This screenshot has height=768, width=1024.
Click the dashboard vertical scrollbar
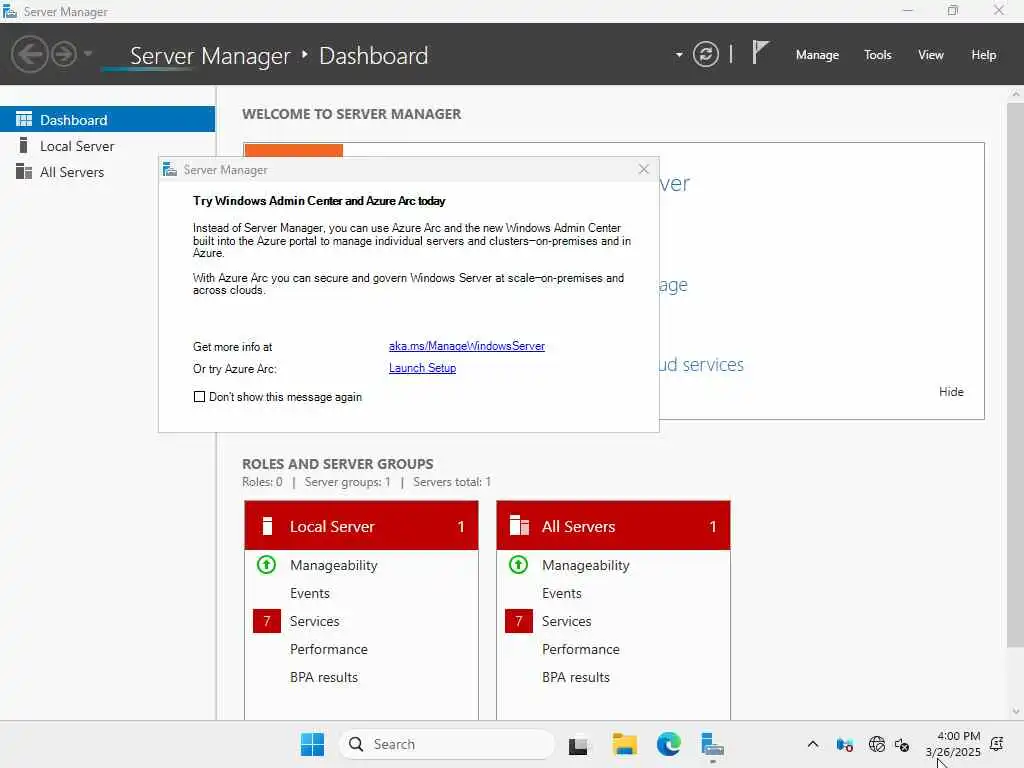pyautogui.click(x=1015, y=375)
